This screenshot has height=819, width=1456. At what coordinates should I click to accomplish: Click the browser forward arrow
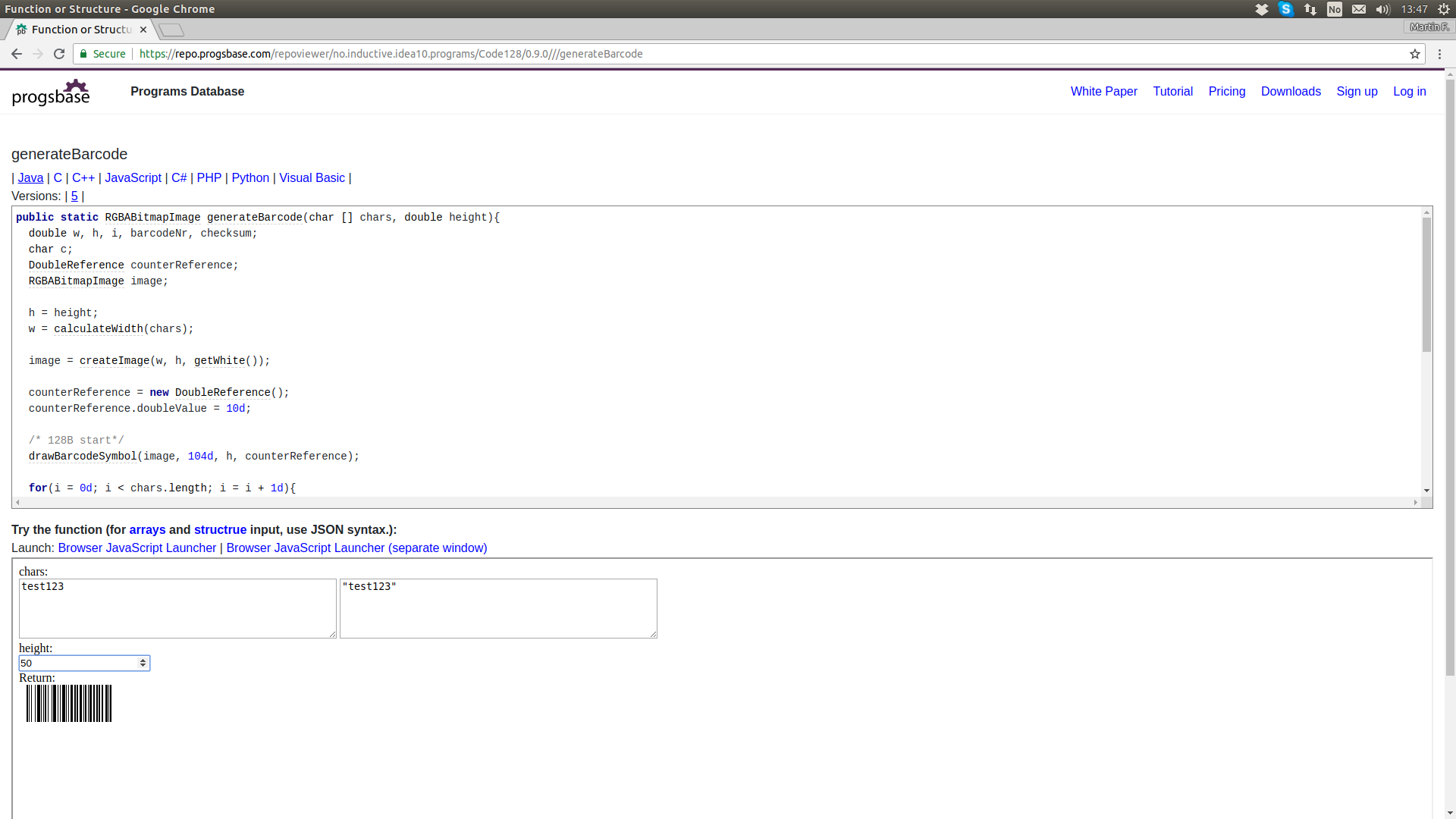coord(38,54)
